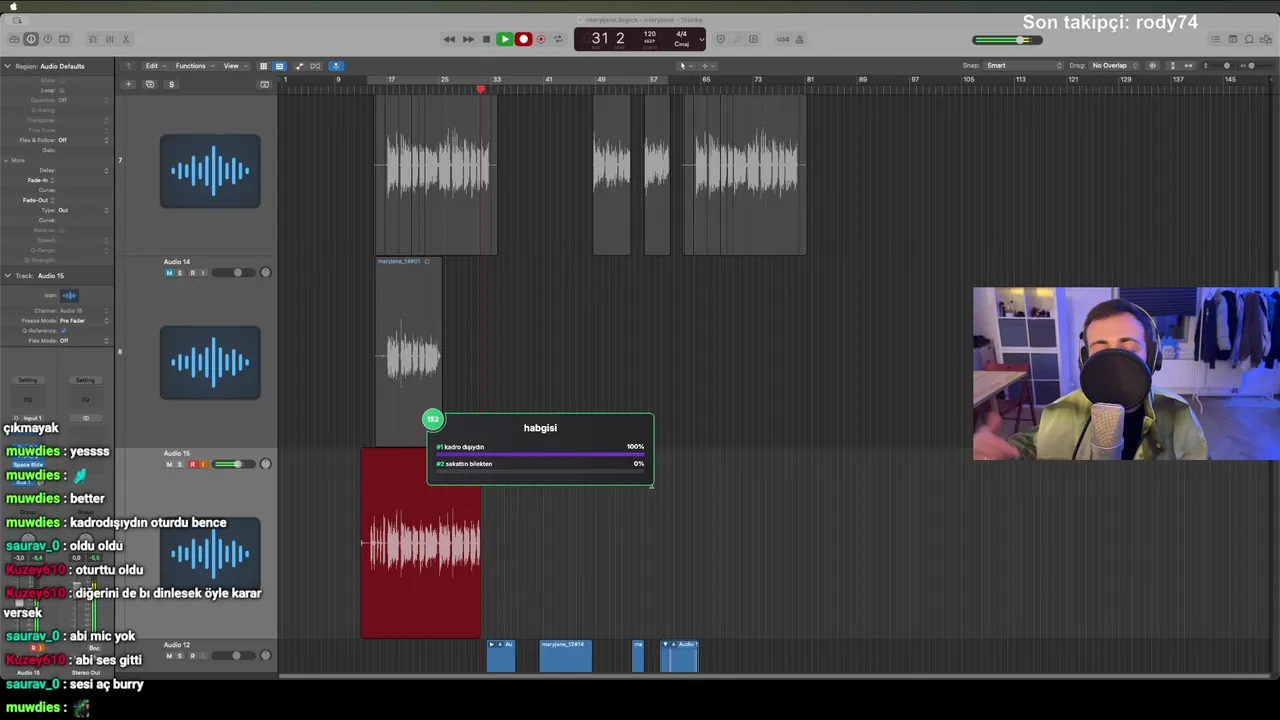Solo the Audio 15 track
1280x720 pixels.
[180, 465]
